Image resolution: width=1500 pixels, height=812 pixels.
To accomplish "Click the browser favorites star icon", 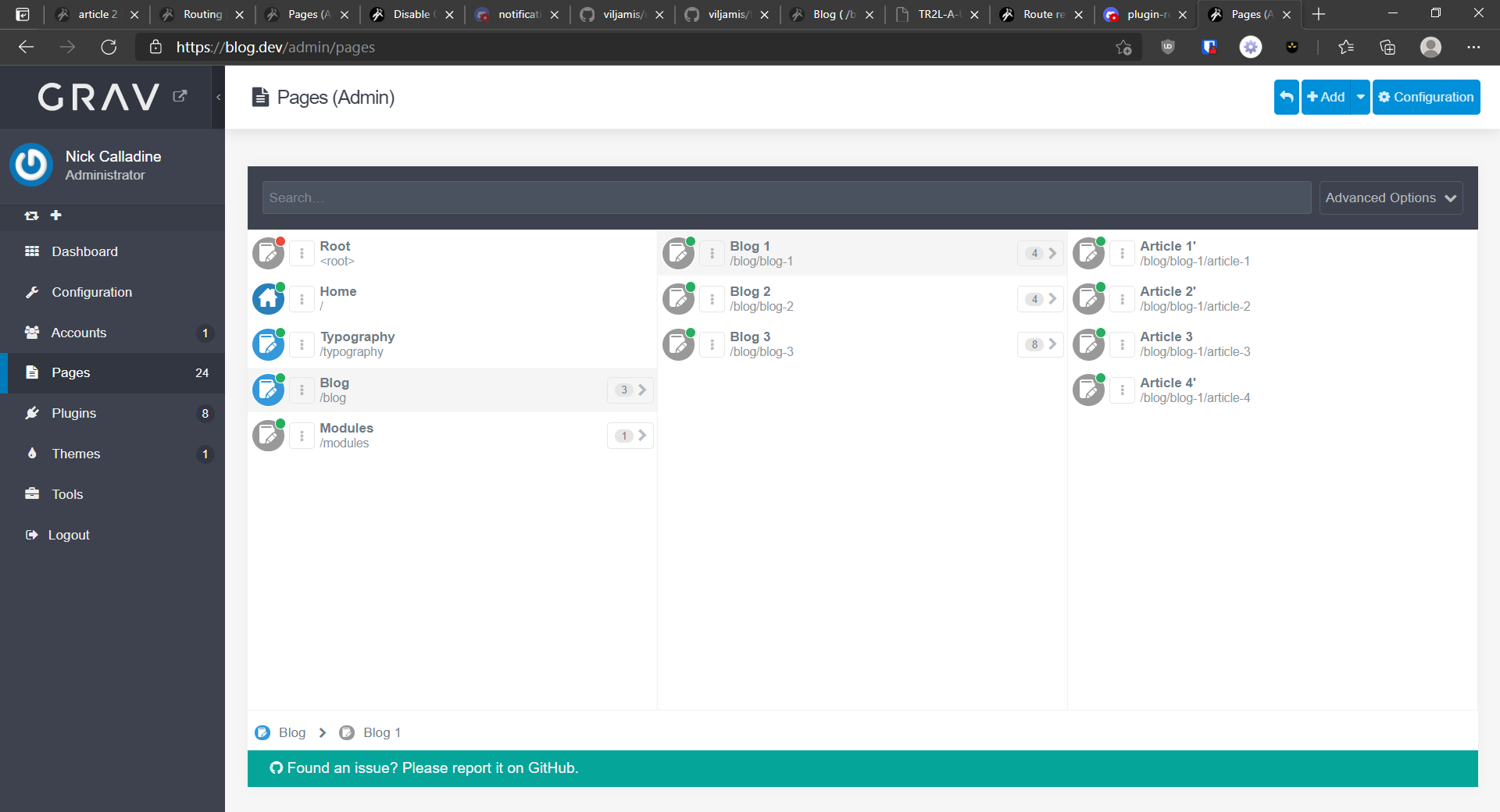I will tap(1345, 47).
